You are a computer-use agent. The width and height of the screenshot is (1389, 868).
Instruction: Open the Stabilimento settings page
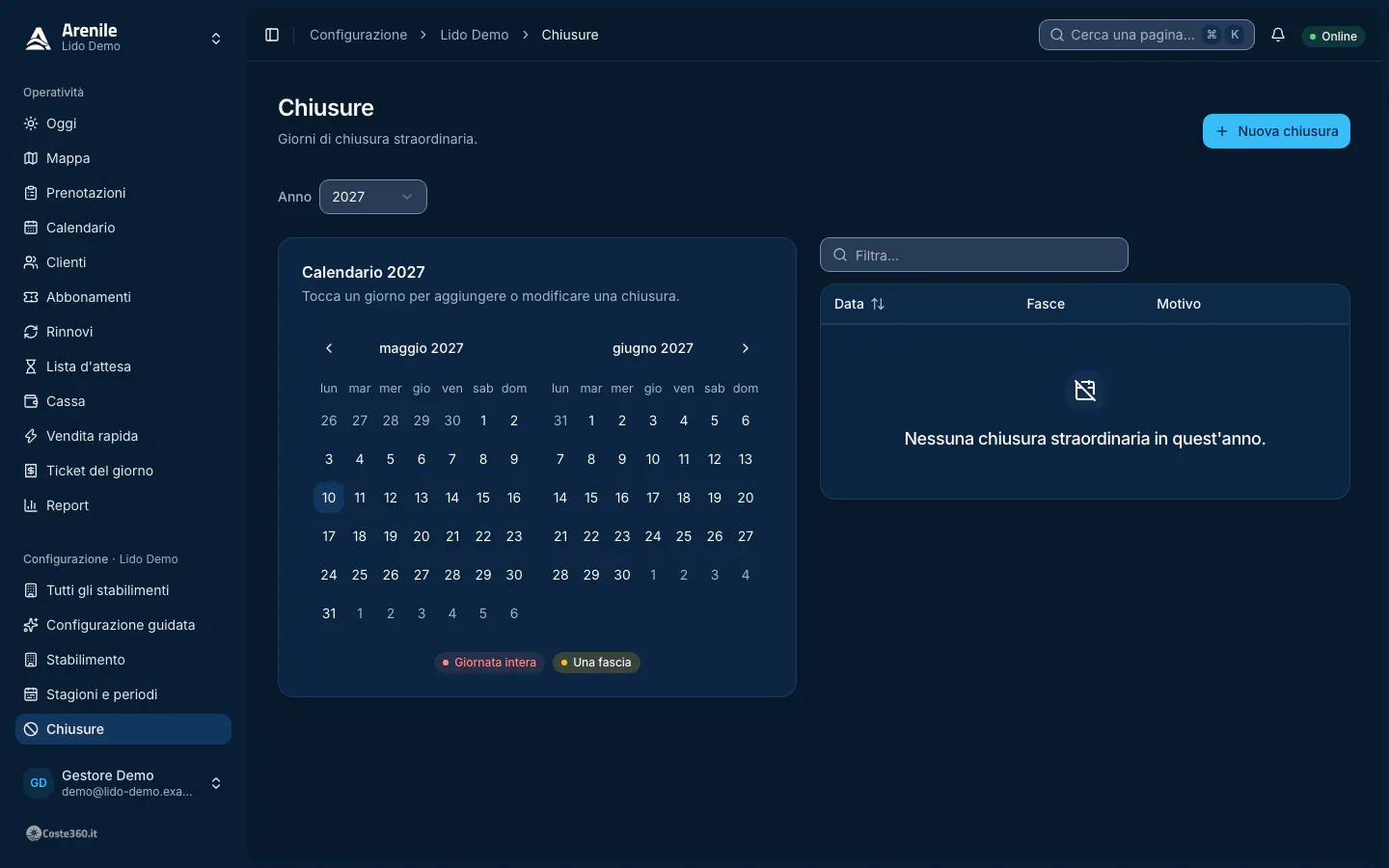[123, 660]
